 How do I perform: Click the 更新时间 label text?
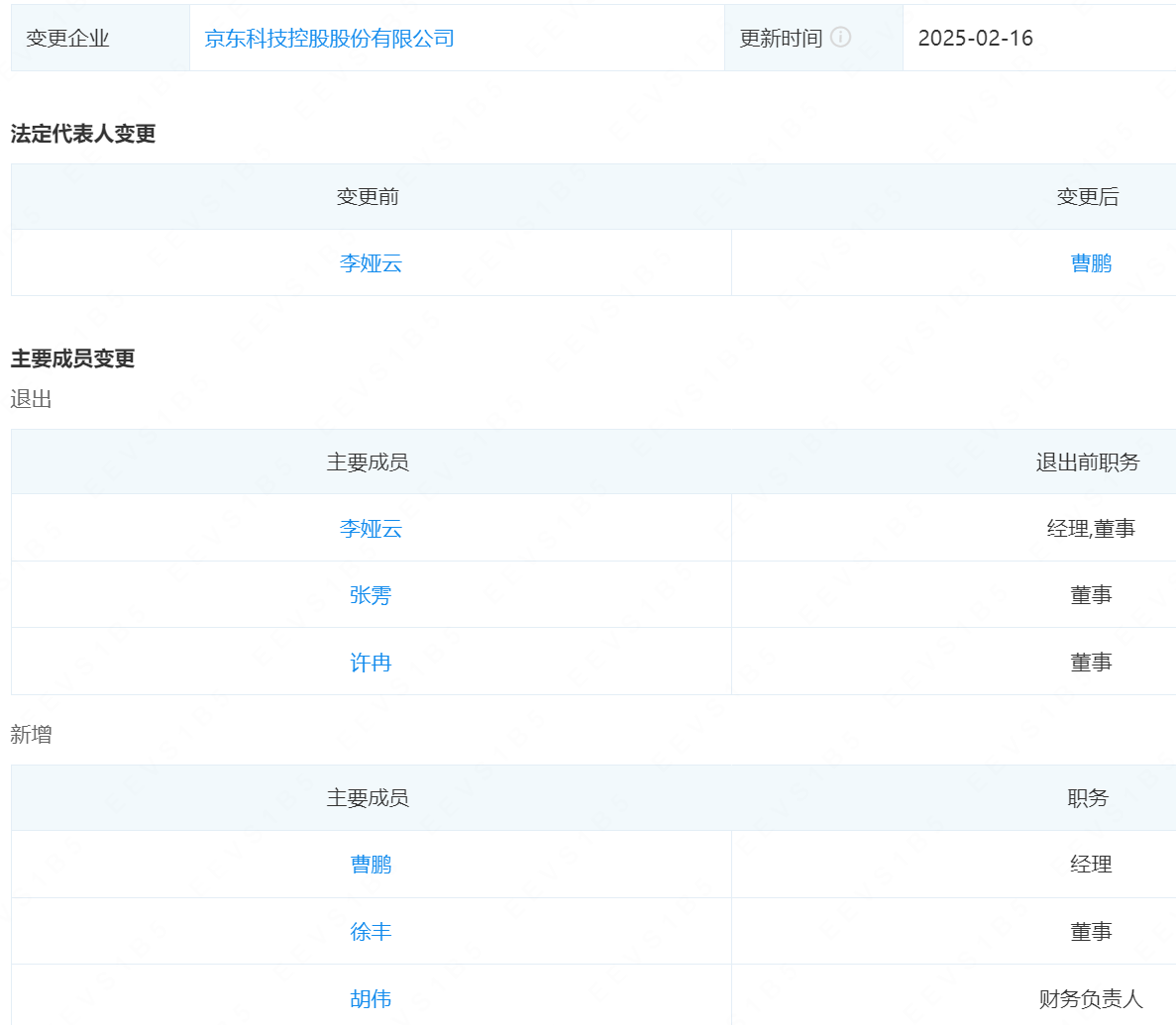781,39
